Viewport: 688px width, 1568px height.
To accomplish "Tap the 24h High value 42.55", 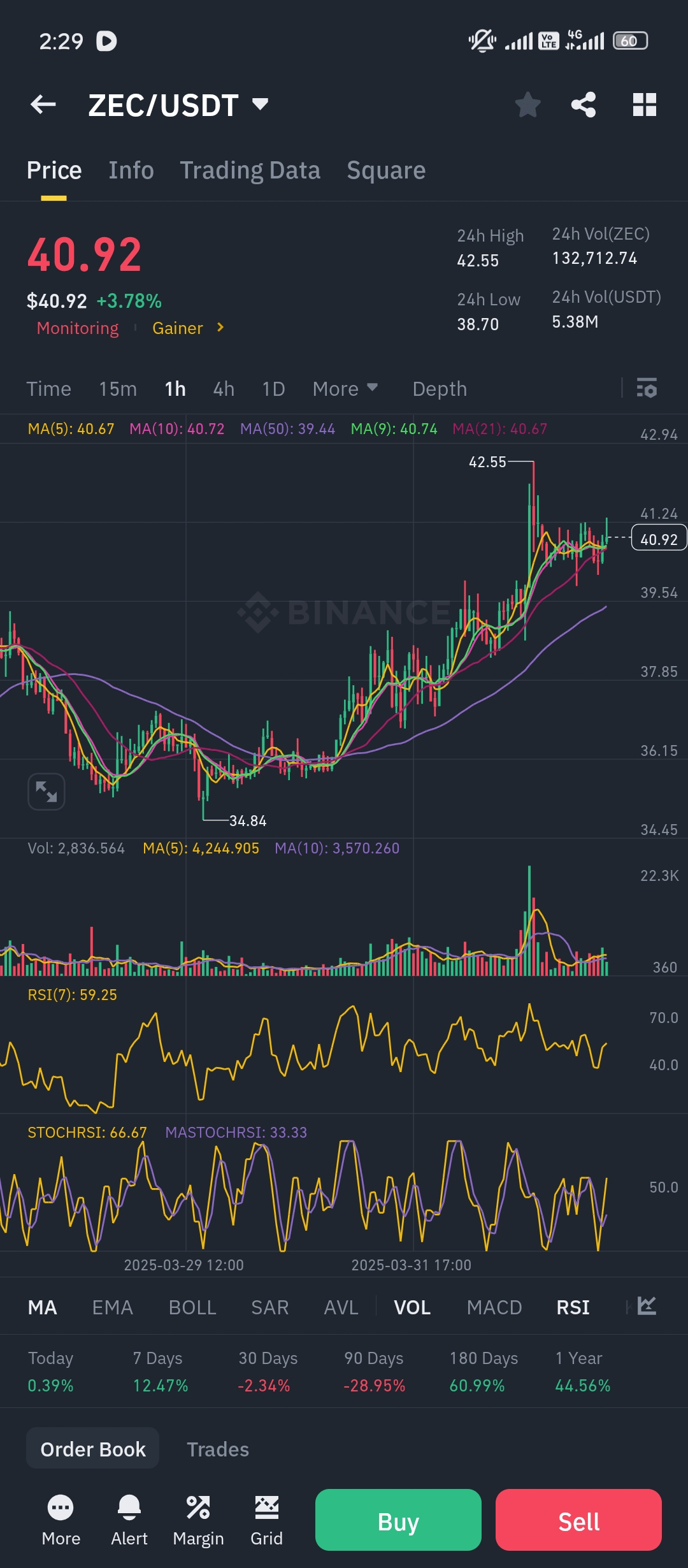I will [478, 261].
